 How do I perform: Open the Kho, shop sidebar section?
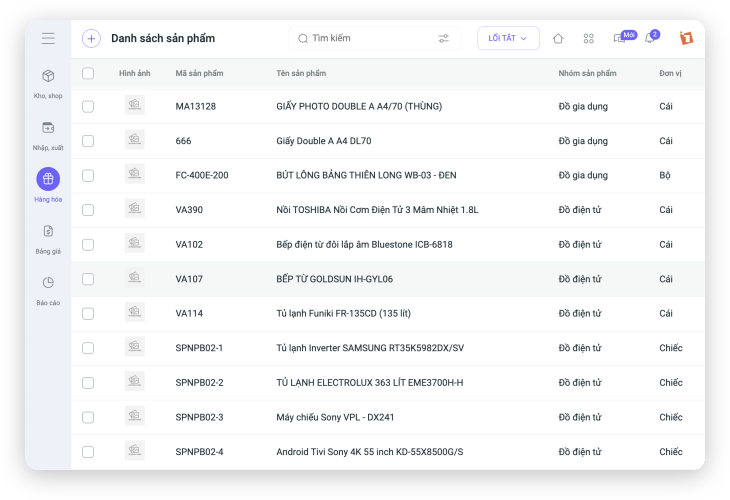tap(48, 82)
